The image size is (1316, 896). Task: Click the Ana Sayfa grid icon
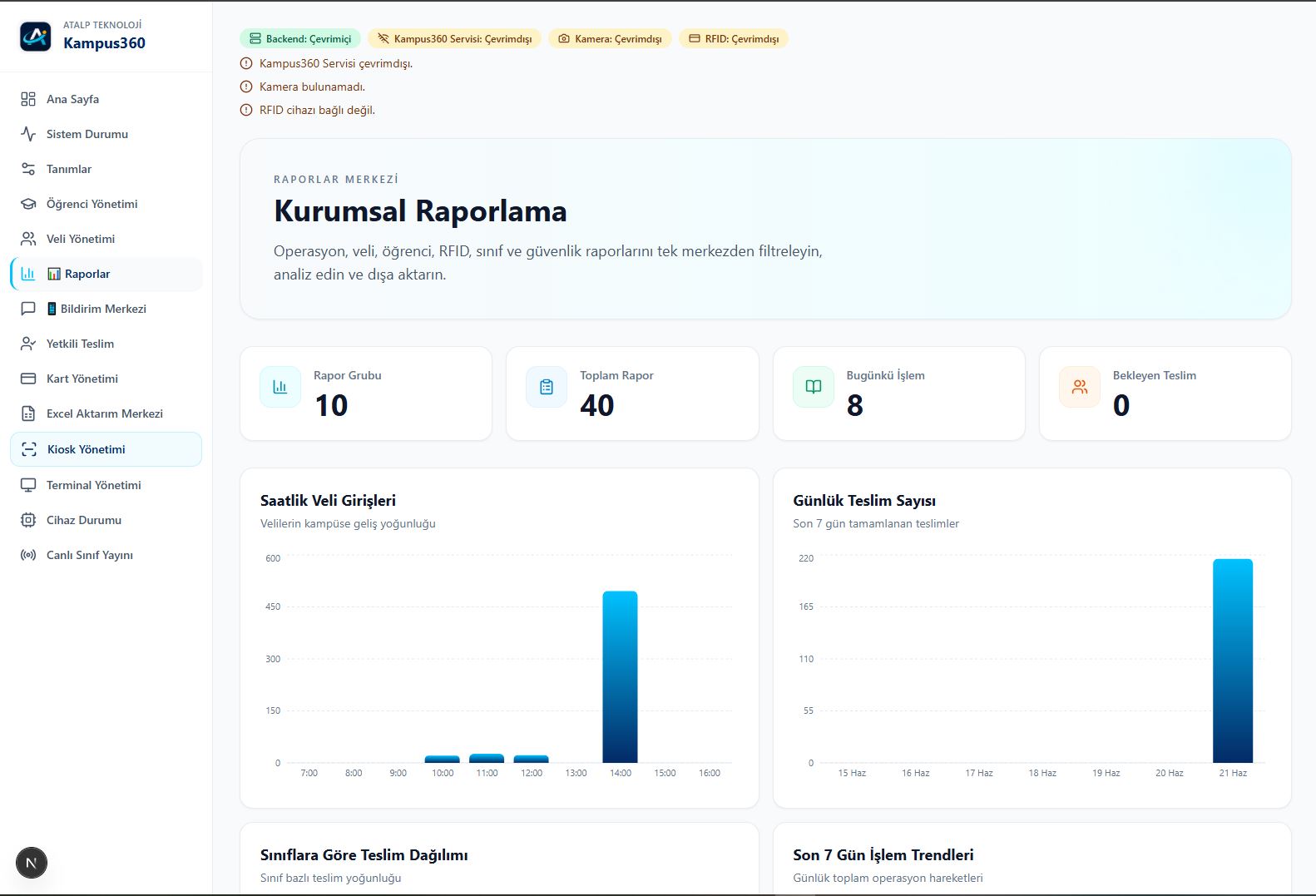pos(28,99)
